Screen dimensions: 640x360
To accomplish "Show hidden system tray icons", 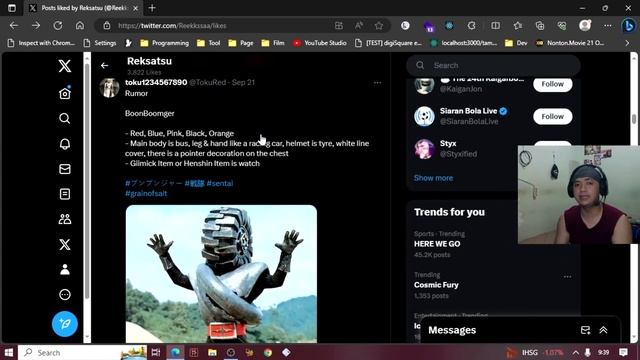I will (x=575, y=352).
